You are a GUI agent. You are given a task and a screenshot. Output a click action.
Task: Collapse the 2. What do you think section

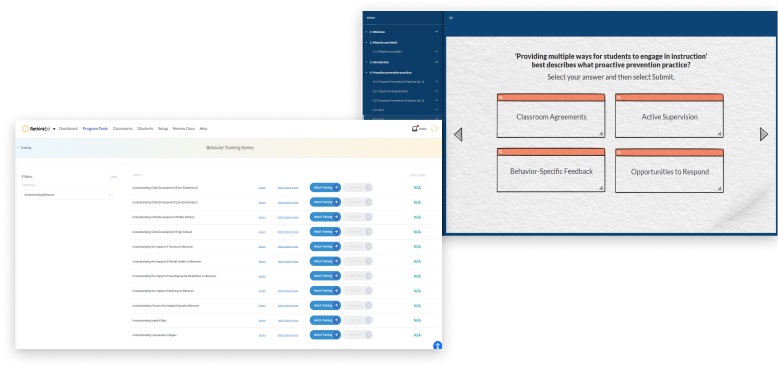pos(366,43)
